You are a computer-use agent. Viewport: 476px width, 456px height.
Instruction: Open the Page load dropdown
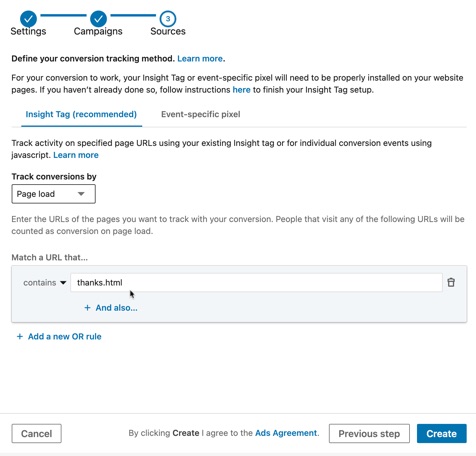pos(53,194)
